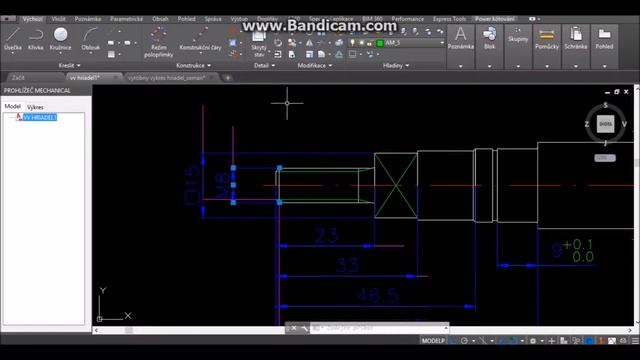640x360 pixels.
Task: Expand dropdown arrow under Poznámka panel
Action: [x=460, y=66]
